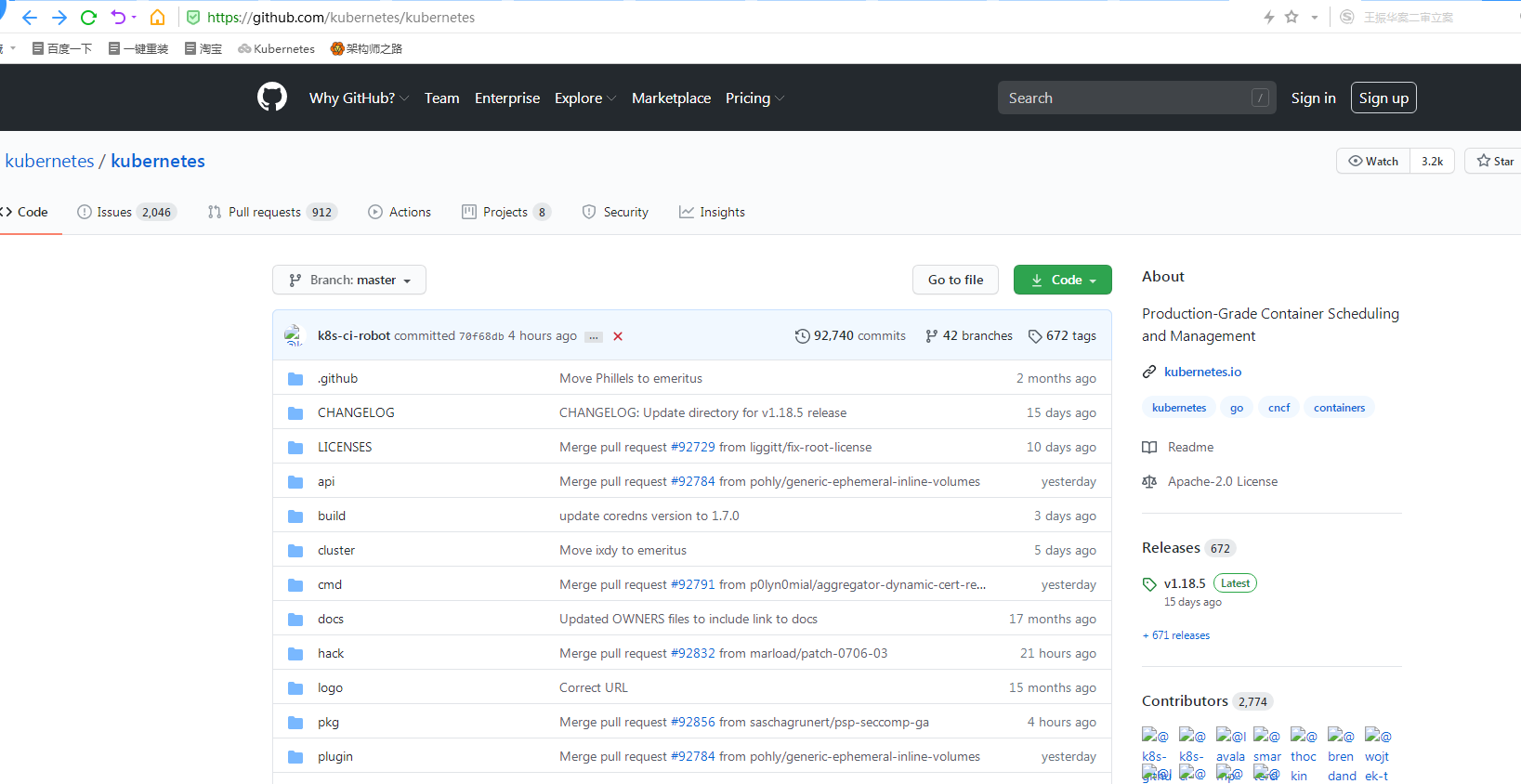Expand the Pricing menu
Viewport: 1521px width, 784px height.
click(x=754, y=98)
